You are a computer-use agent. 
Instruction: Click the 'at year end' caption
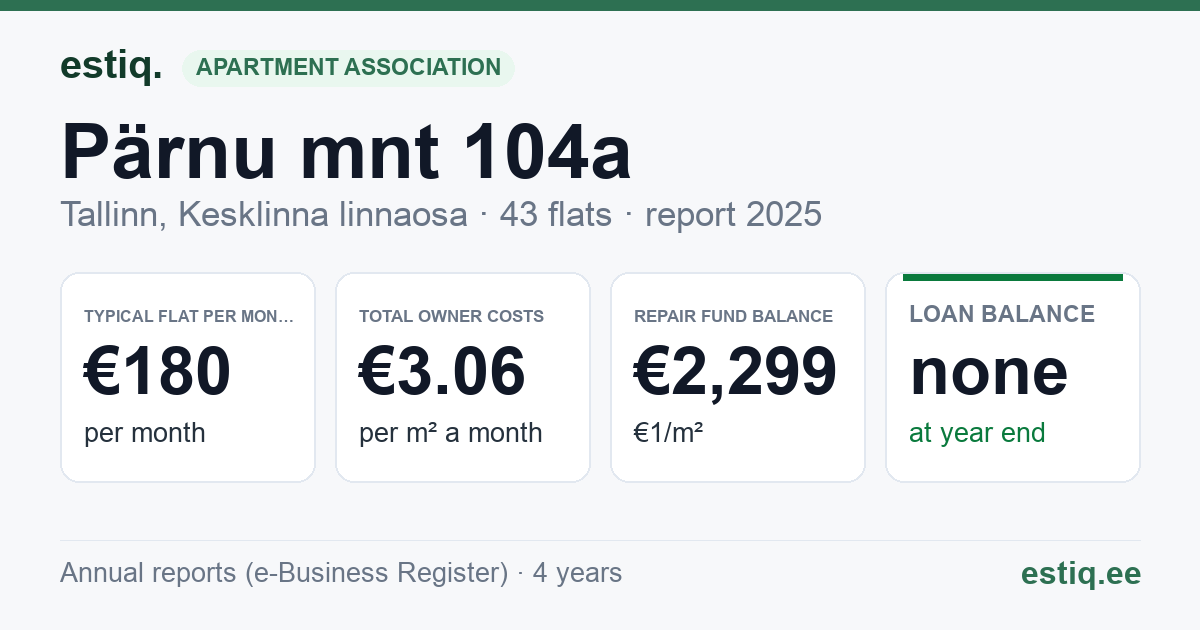tap(977, 433)
